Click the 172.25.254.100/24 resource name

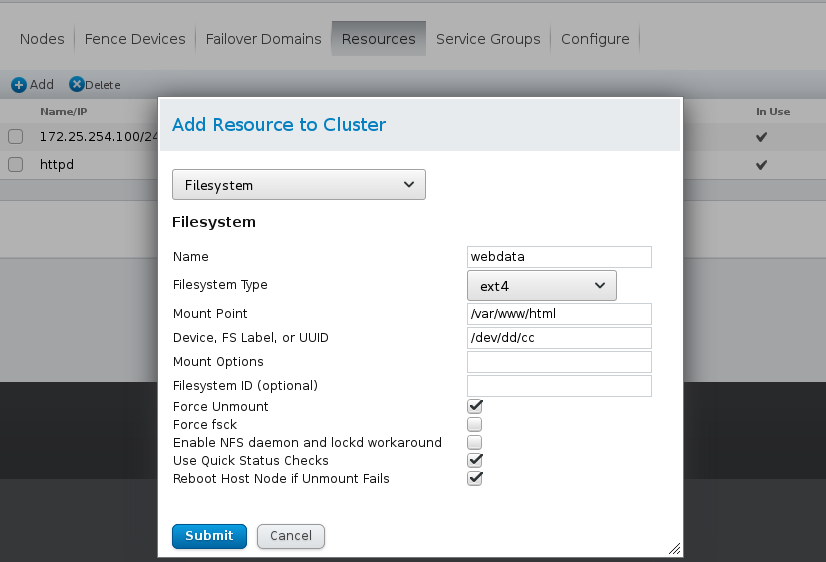click(x=99, y=136)
